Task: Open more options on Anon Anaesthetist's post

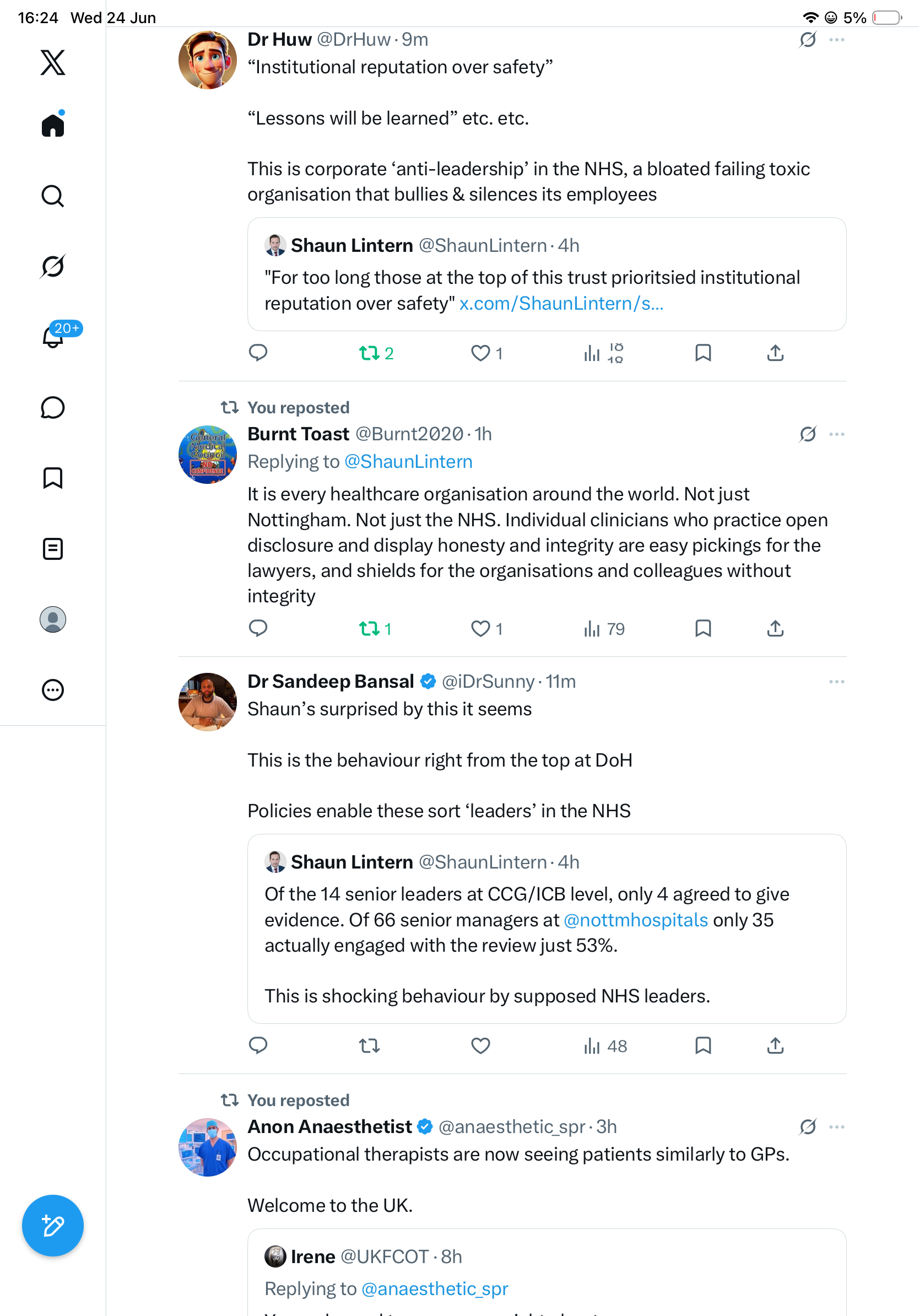Action: [836, 1127]
